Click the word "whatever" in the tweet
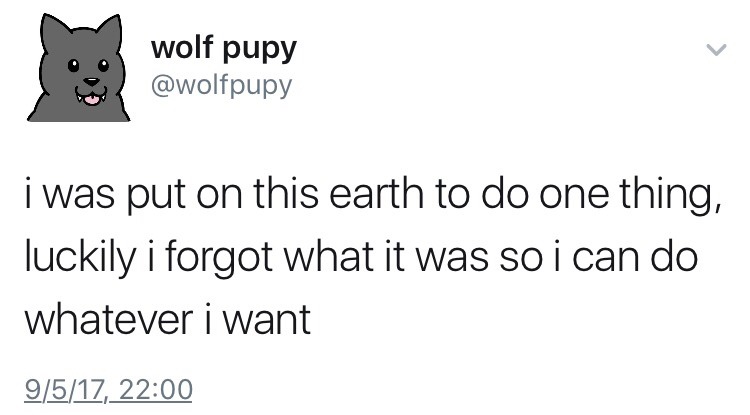This screenshot has width=750, height=415. (x=109, y=319)
